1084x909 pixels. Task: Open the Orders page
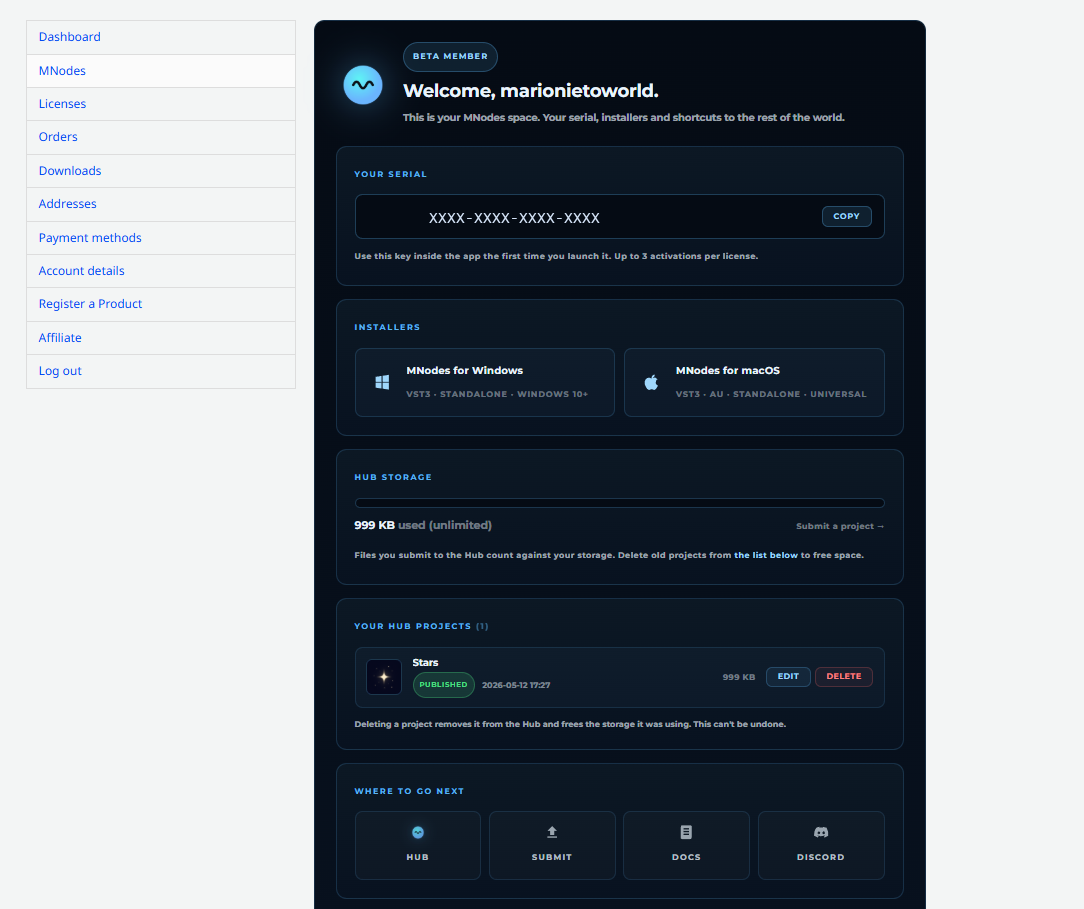(x=161, y=138)
